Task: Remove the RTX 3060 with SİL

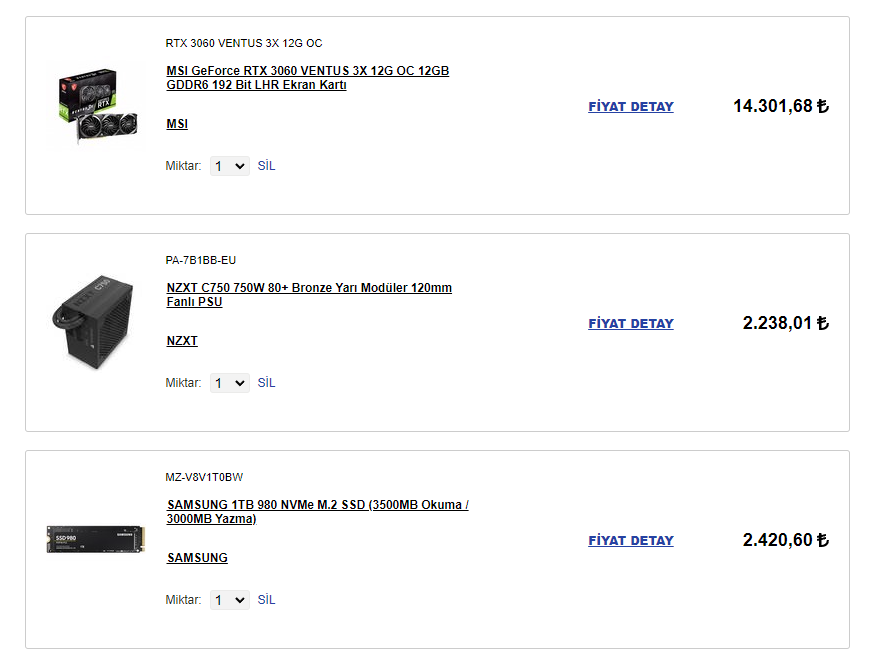Action: (x=266, y=166)
